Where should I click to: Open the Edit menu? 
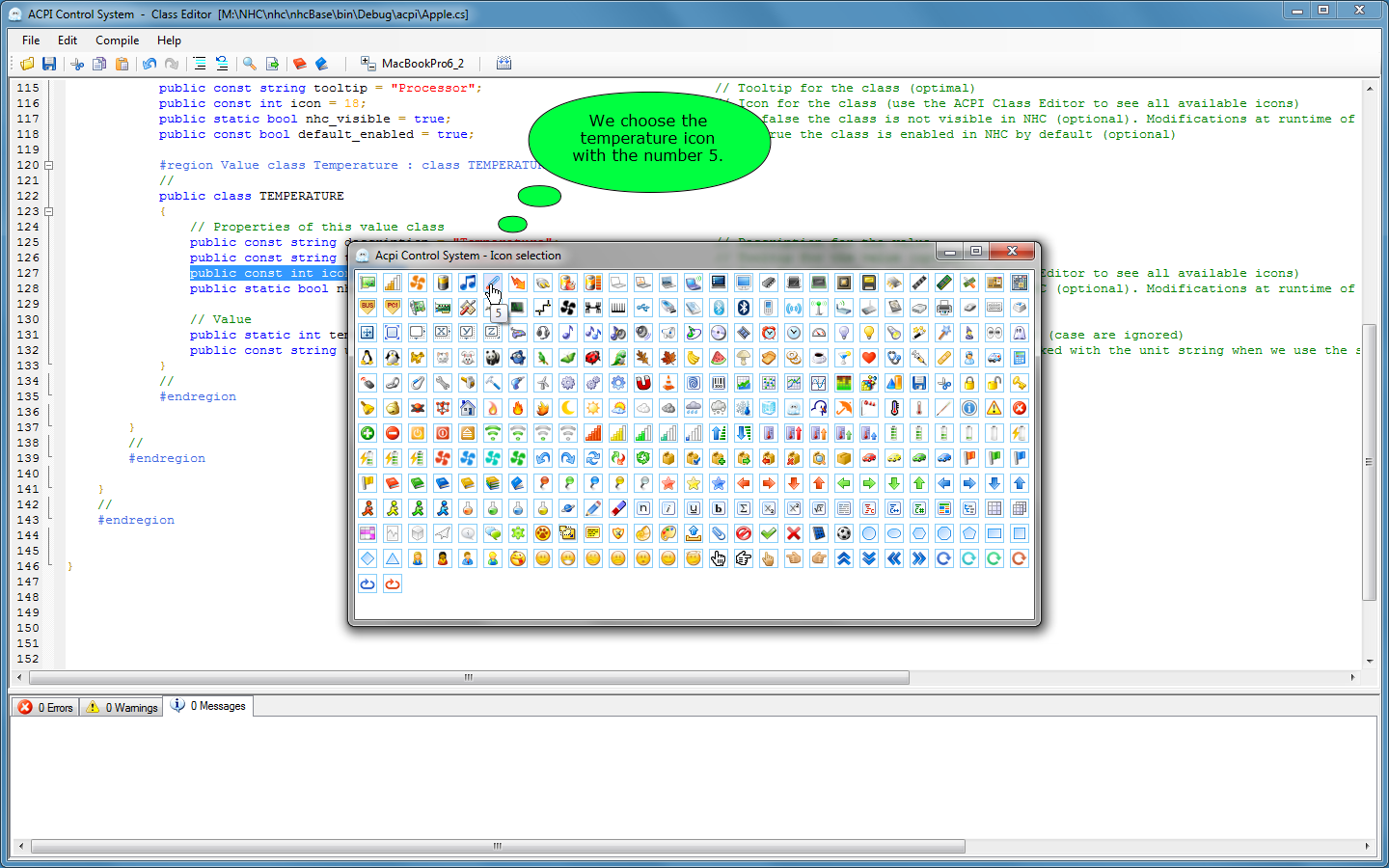pos(68,41)
